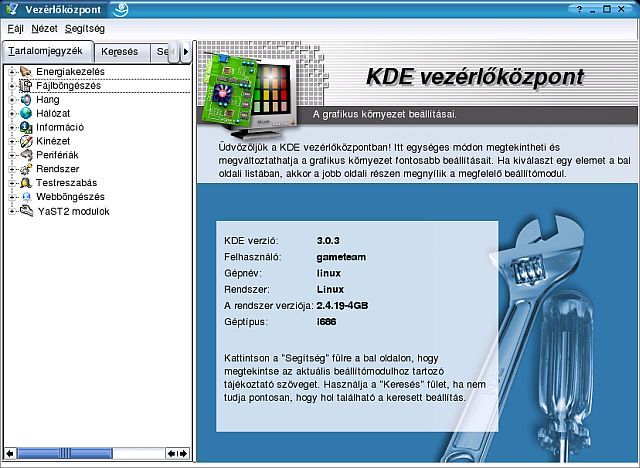Viewport: 640px width, 468px height.
Task: Click the KDE vezérlőközpont heading
Action: (x=475, y=77)
